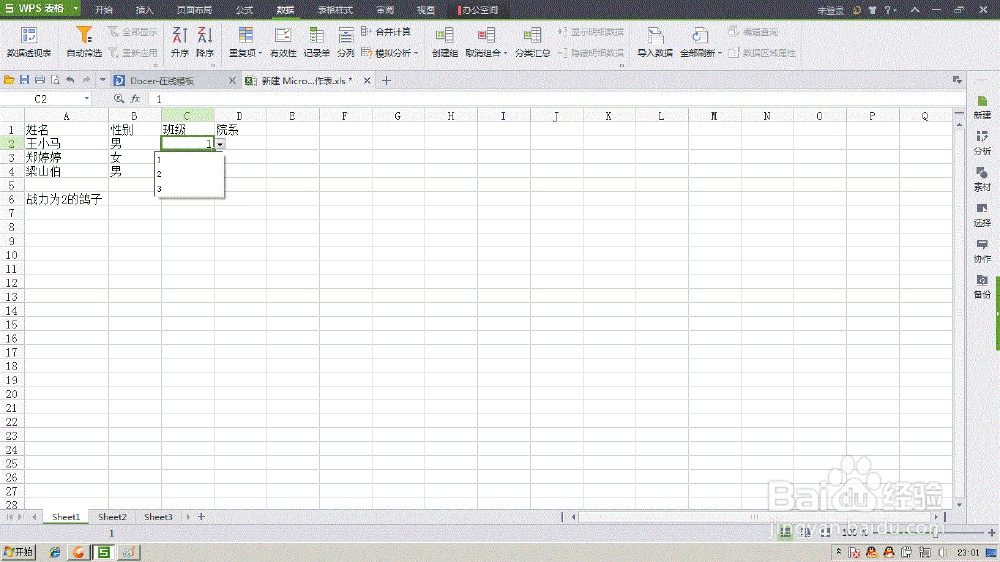This screenshot has width=1000, height=562.
Task: Switch to the 插入 ribbon tab
Action: [x=145, y=10]
